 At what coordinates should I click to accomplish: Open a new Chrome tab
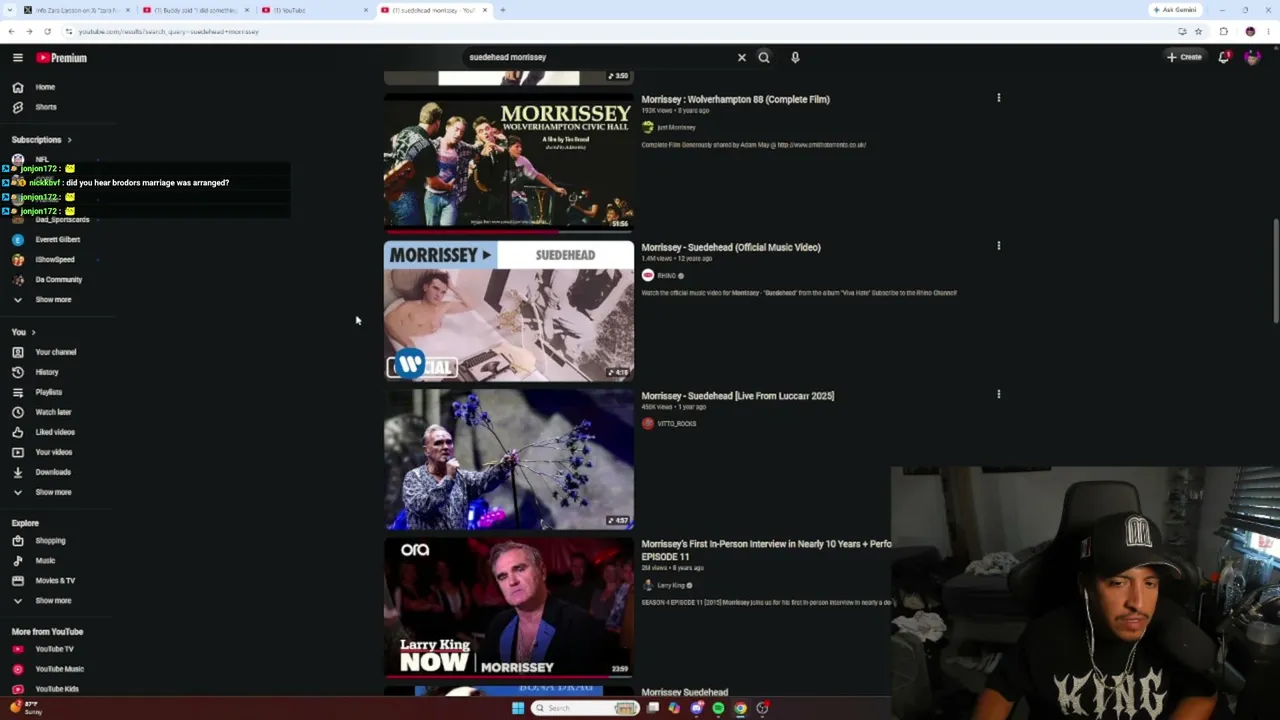point(502,10)
